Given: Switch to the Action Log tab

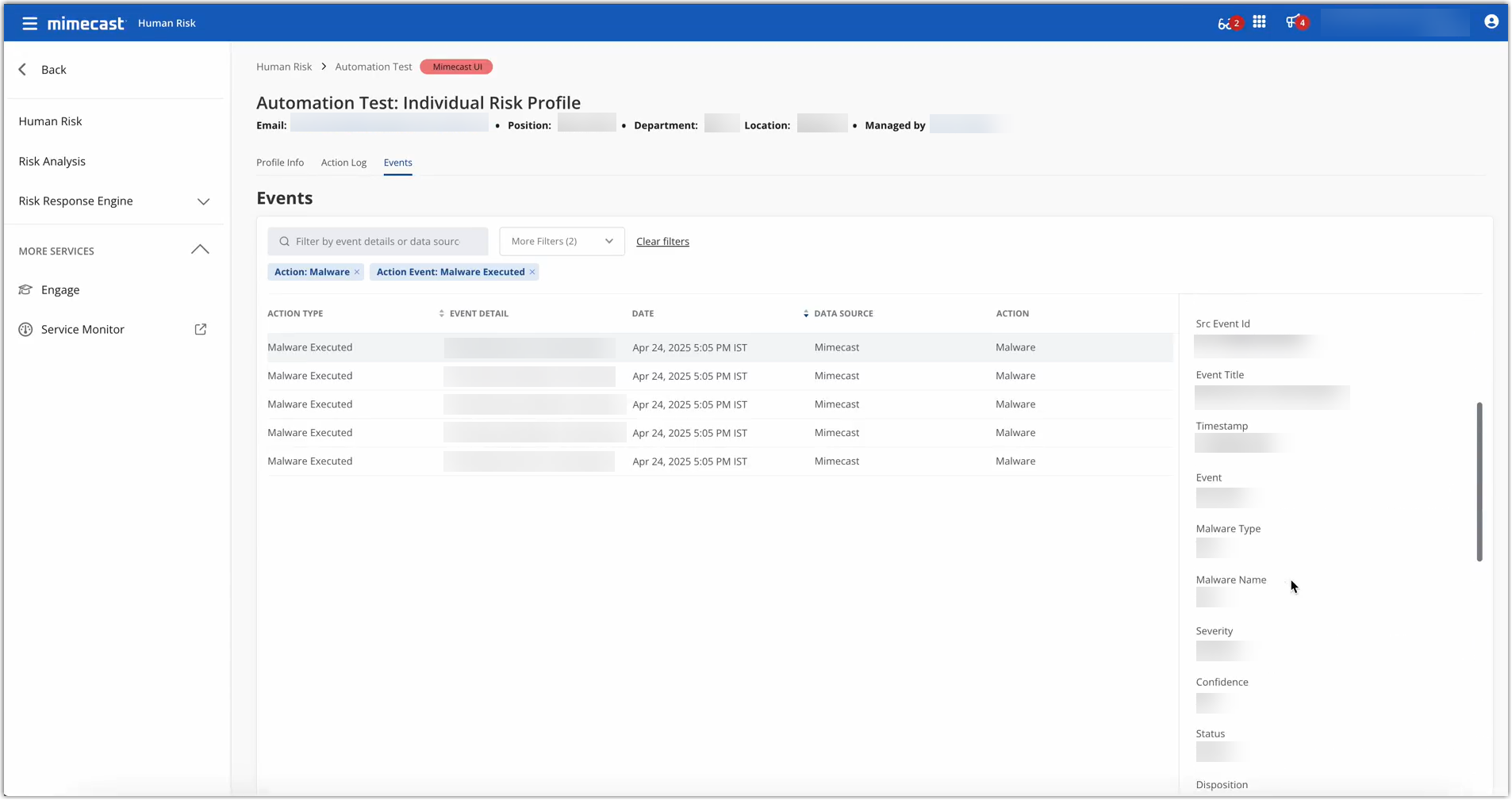Looking at the screenshot, I should 343,163.
